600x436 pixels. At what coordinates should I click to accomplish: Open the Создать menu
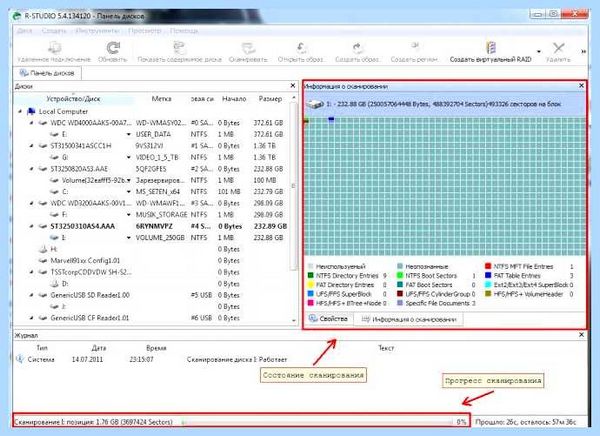pyautogui.click(x=54, y=31)
